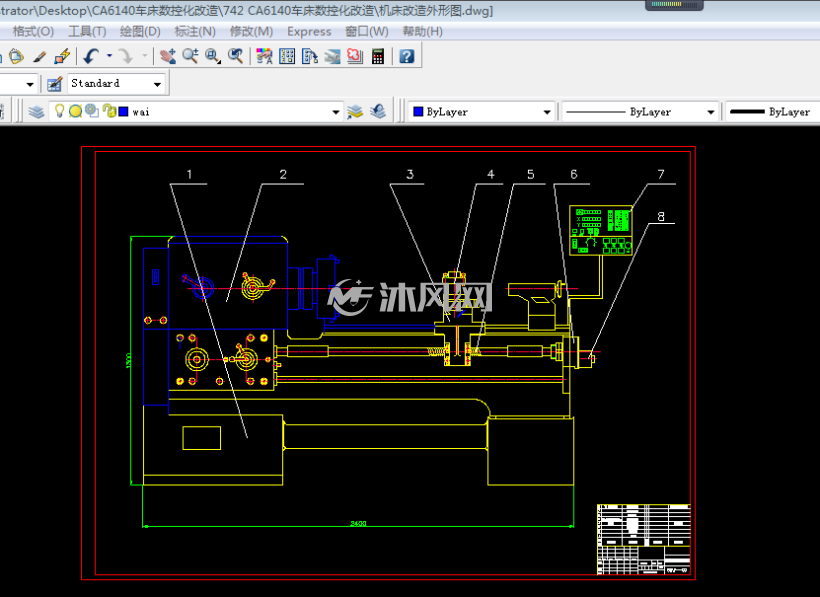820x597 pixels.
Task: Click the Paste clipboard icon
Action: tap(16, 56)
